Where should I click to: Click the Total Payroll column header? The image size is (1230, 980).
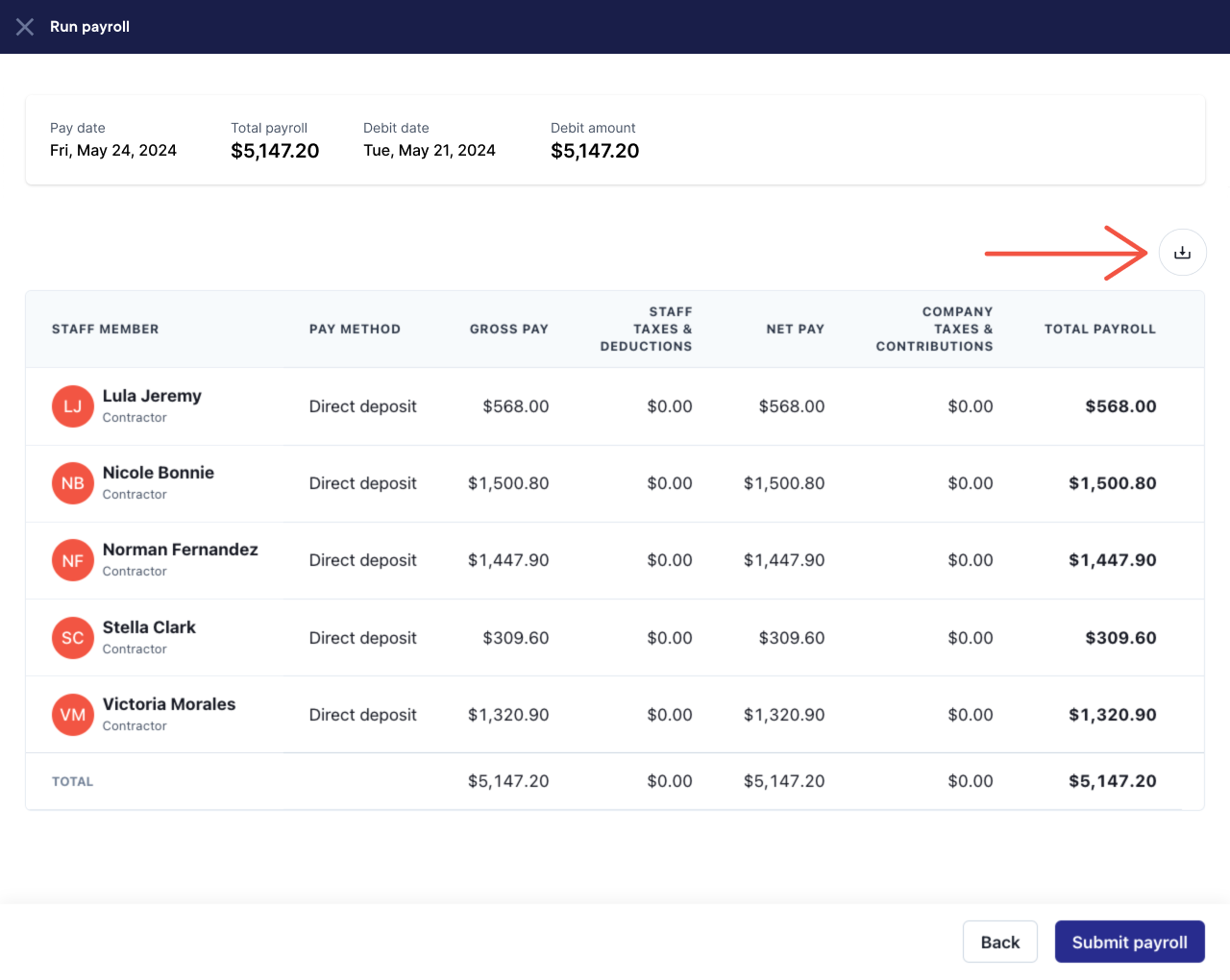[x=1100, y=329]
